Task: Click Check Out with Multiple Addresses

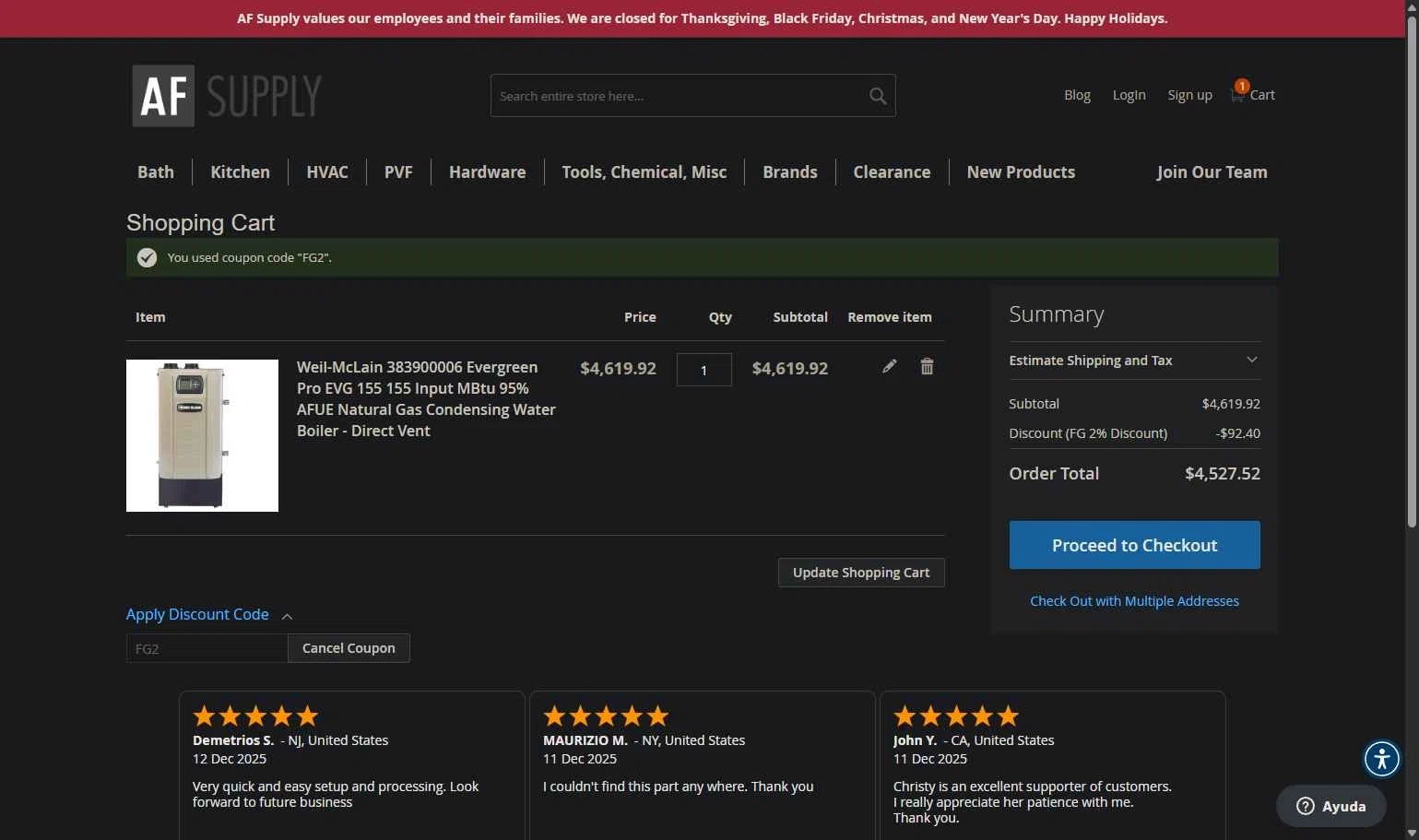Action: (1134, 601)
